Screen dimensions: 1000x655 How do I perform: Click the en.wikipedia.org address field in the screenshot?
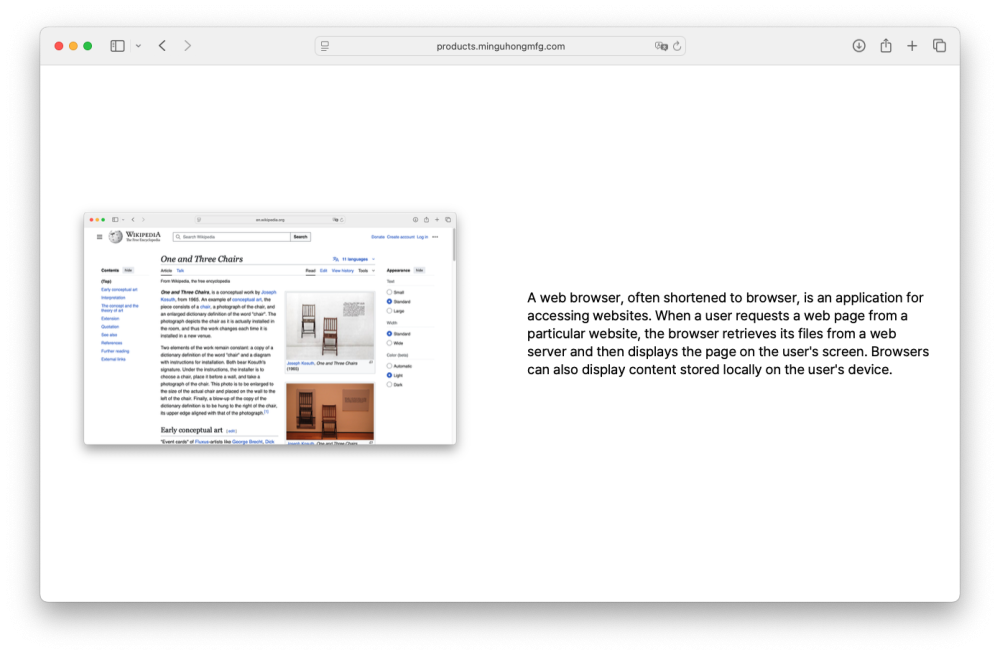tap(270, 219)
